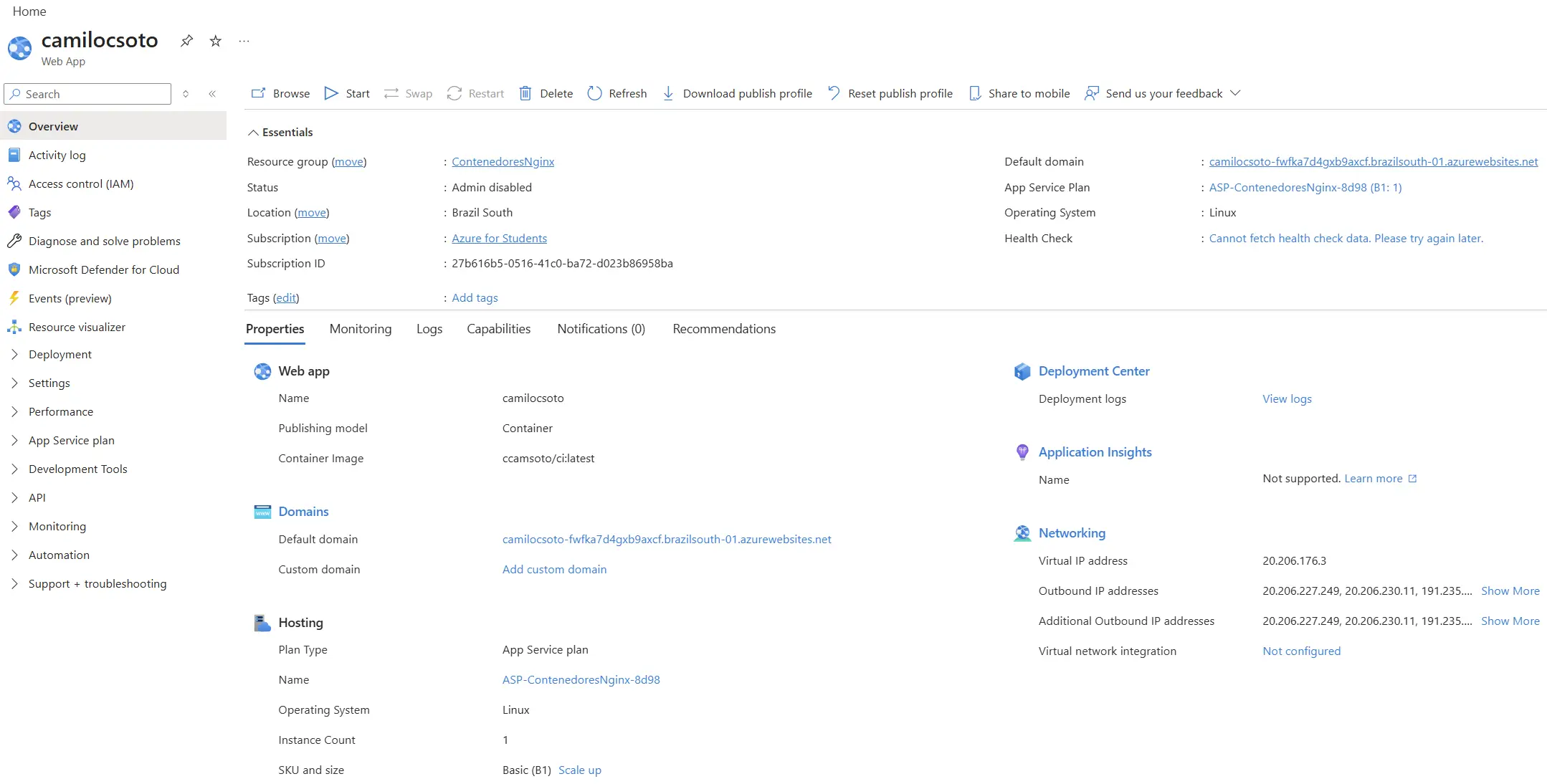Click Add tags link
The height and width of the screenshot is (784, 1547).
point(475,298)
